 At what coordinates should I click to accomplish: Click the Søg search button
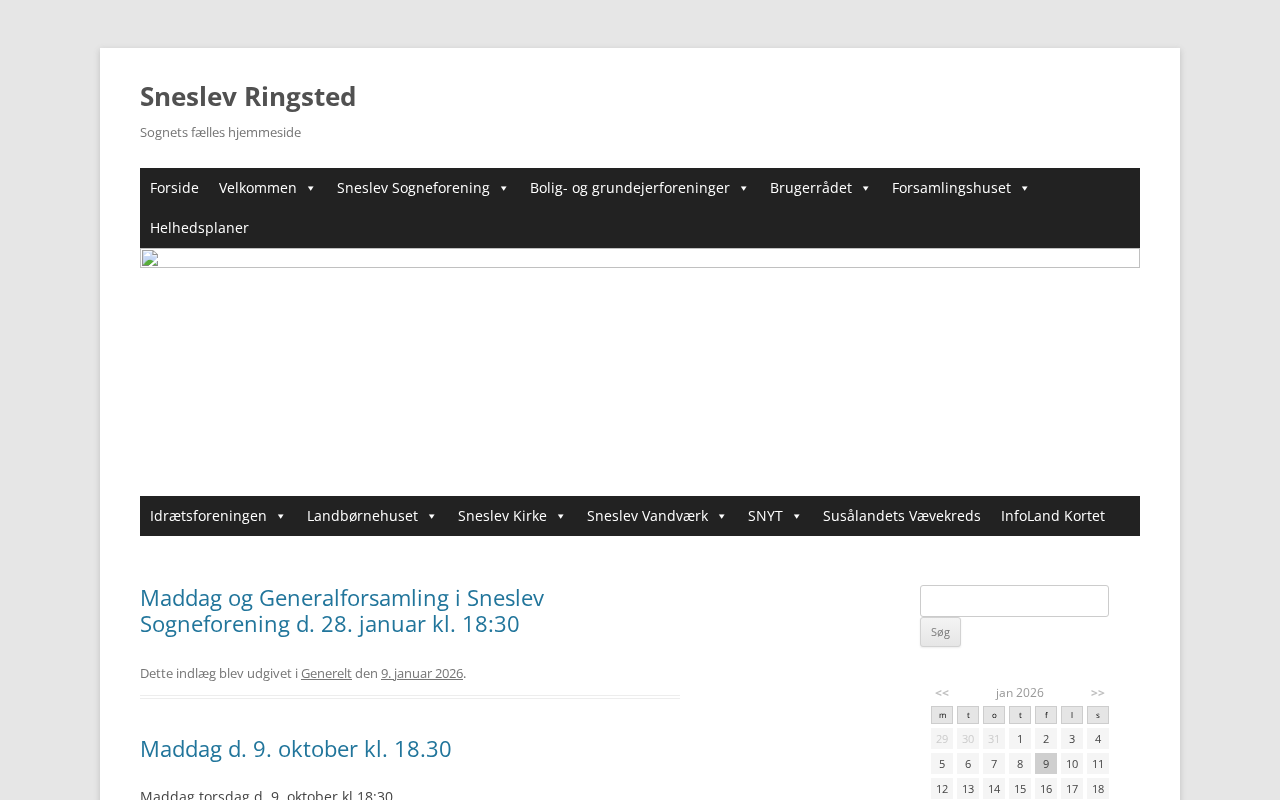click(940, 632)
